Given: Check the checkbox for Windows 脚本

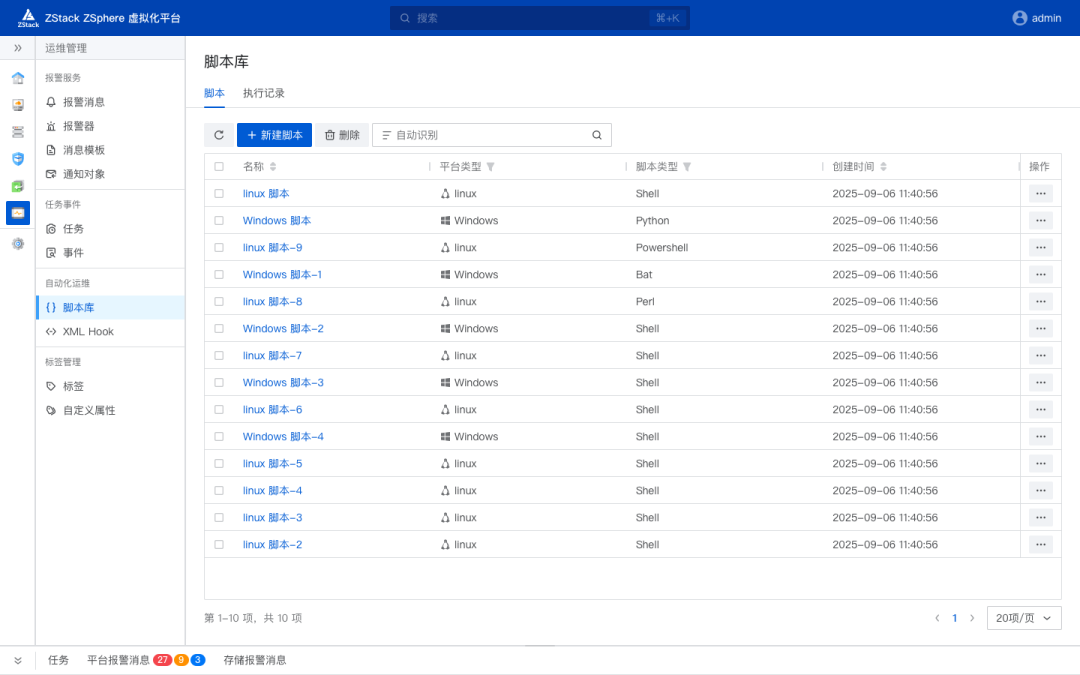Looking at the screenshot, I should tap(218, 220).
